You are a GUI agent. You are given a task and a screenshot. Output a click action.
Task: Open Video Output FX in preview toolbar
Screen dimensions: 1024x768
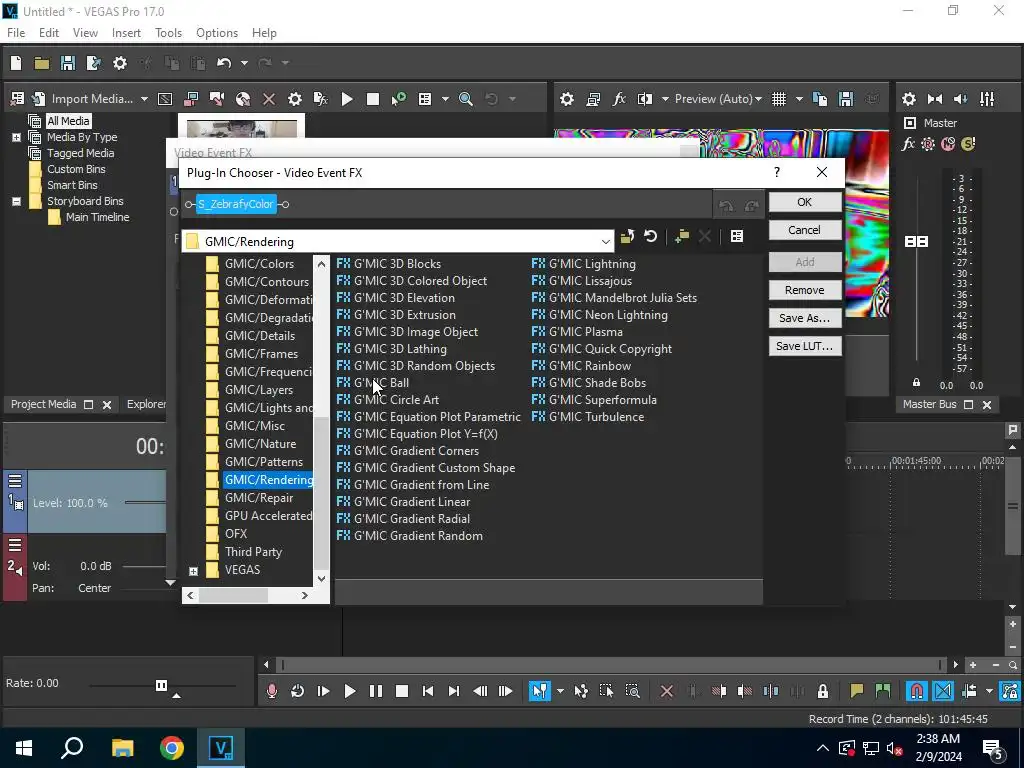[618, 99]
